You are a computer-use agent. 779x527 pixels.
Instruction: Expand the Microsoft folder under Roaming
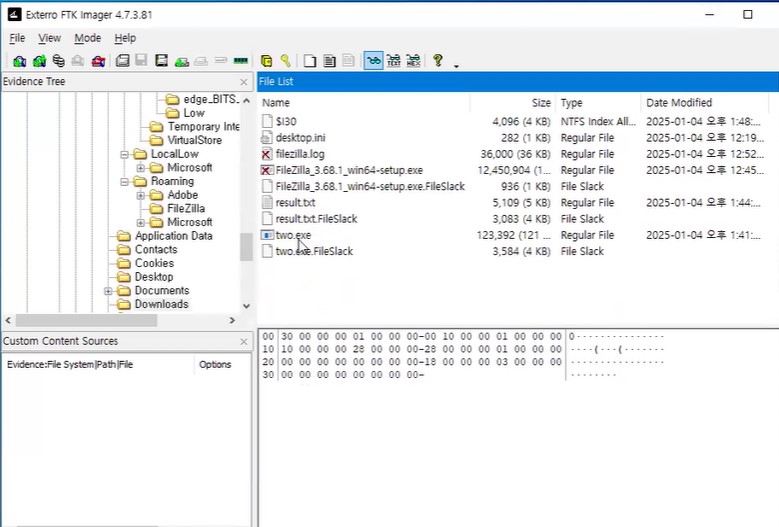(141, 223)
